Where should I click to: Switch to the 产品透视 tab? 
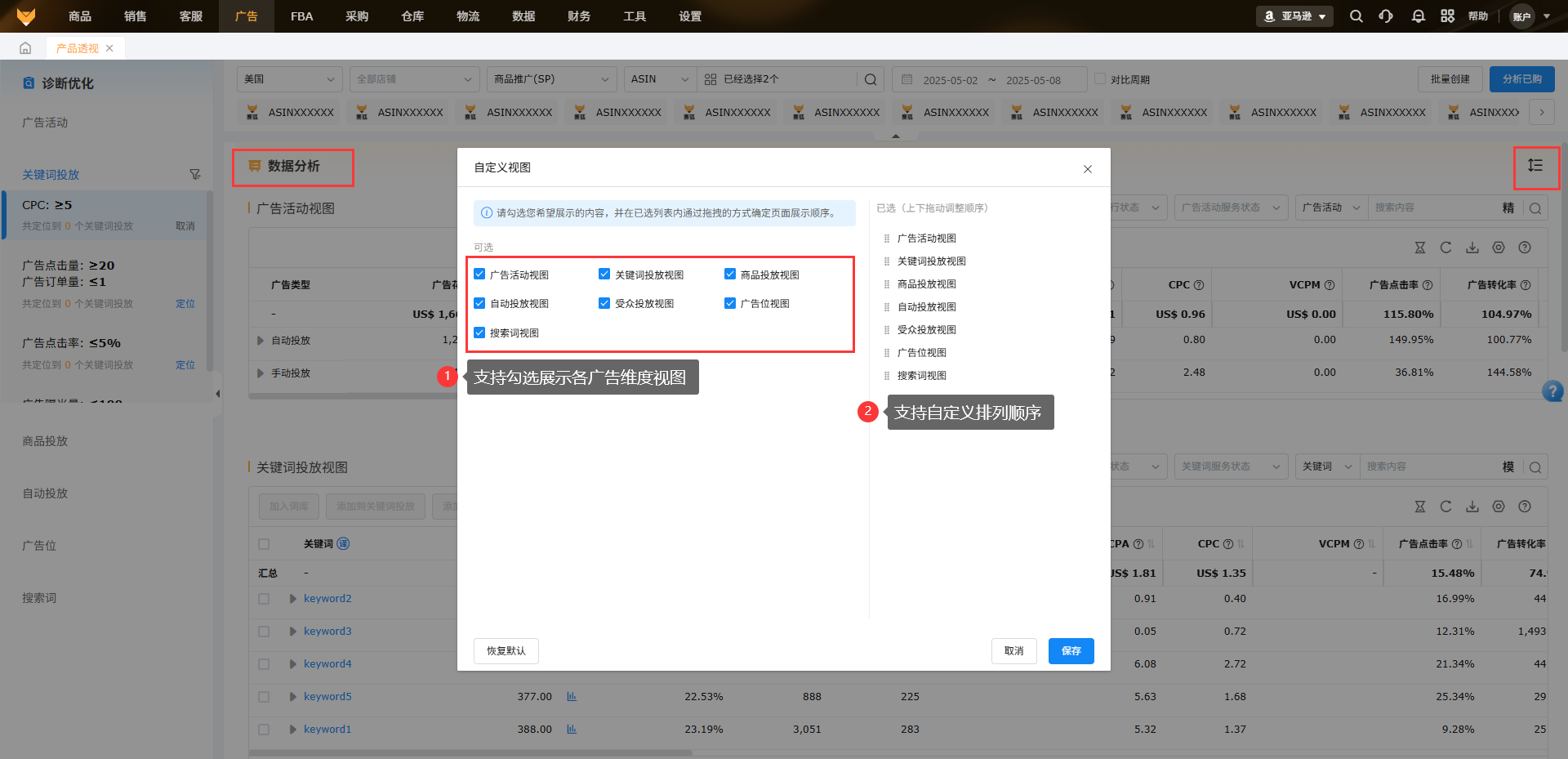tap(77, 48)
